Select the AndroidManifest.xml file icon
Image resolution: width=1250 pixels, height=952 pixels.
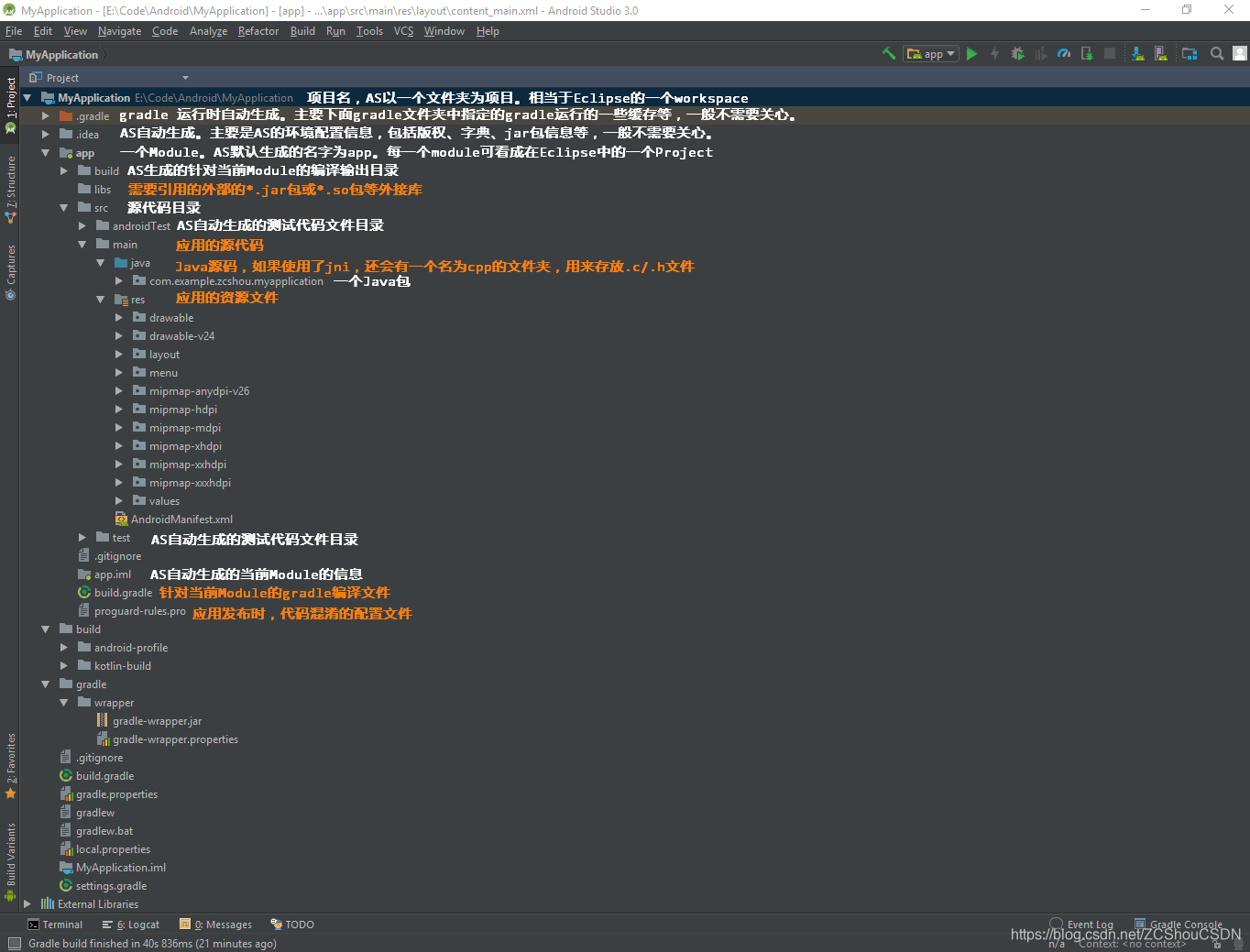pyautogui.click(x=121, y=520)
